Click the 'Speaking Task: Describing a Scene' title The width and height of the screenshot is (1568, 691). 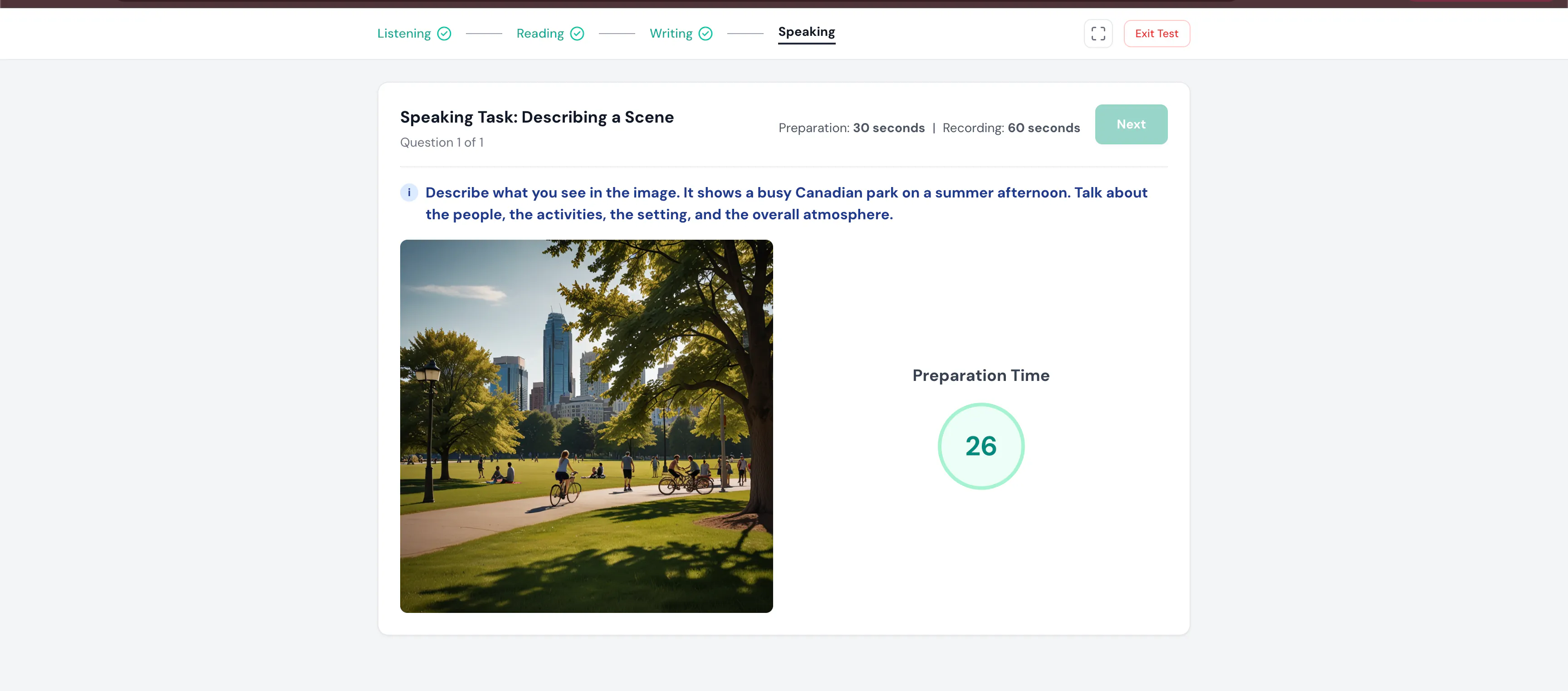point(537,117)
